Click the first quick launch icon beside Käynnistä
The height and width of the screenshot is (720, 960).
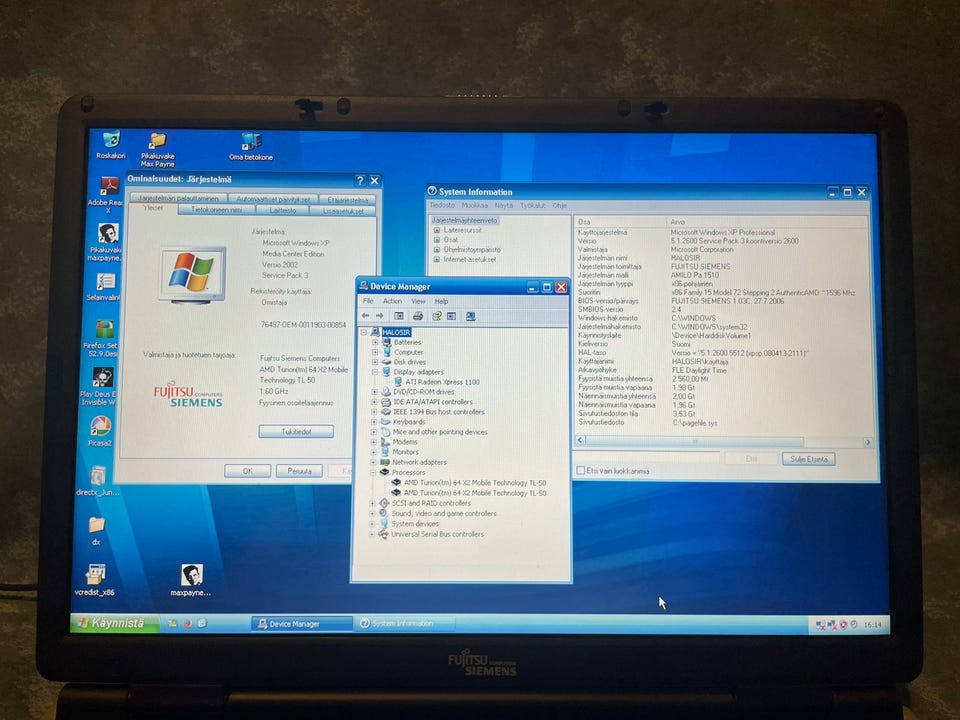click(x=173, y=623)
